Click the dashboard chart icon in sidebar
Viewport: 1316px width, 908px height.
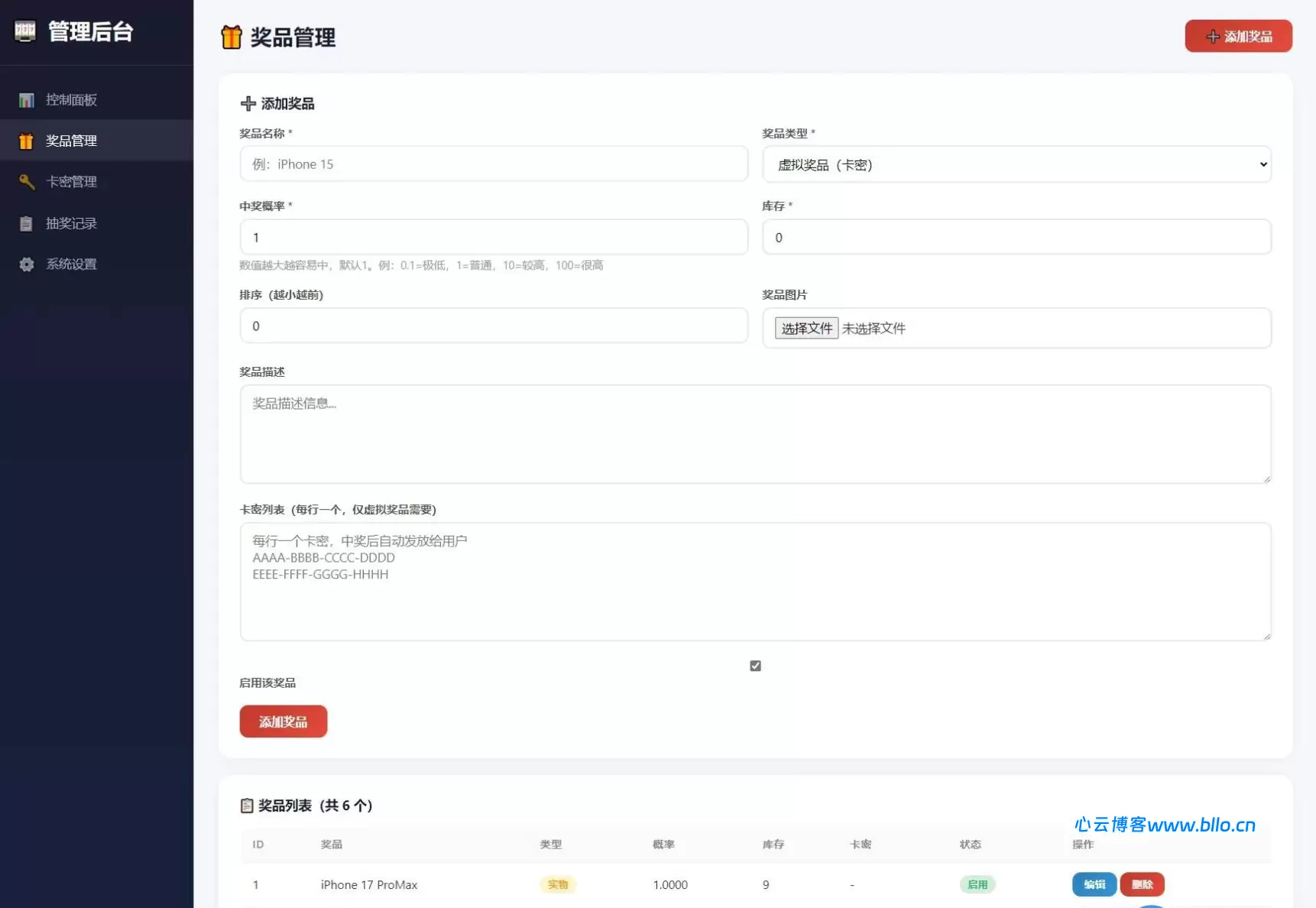(x=27, y=100)
